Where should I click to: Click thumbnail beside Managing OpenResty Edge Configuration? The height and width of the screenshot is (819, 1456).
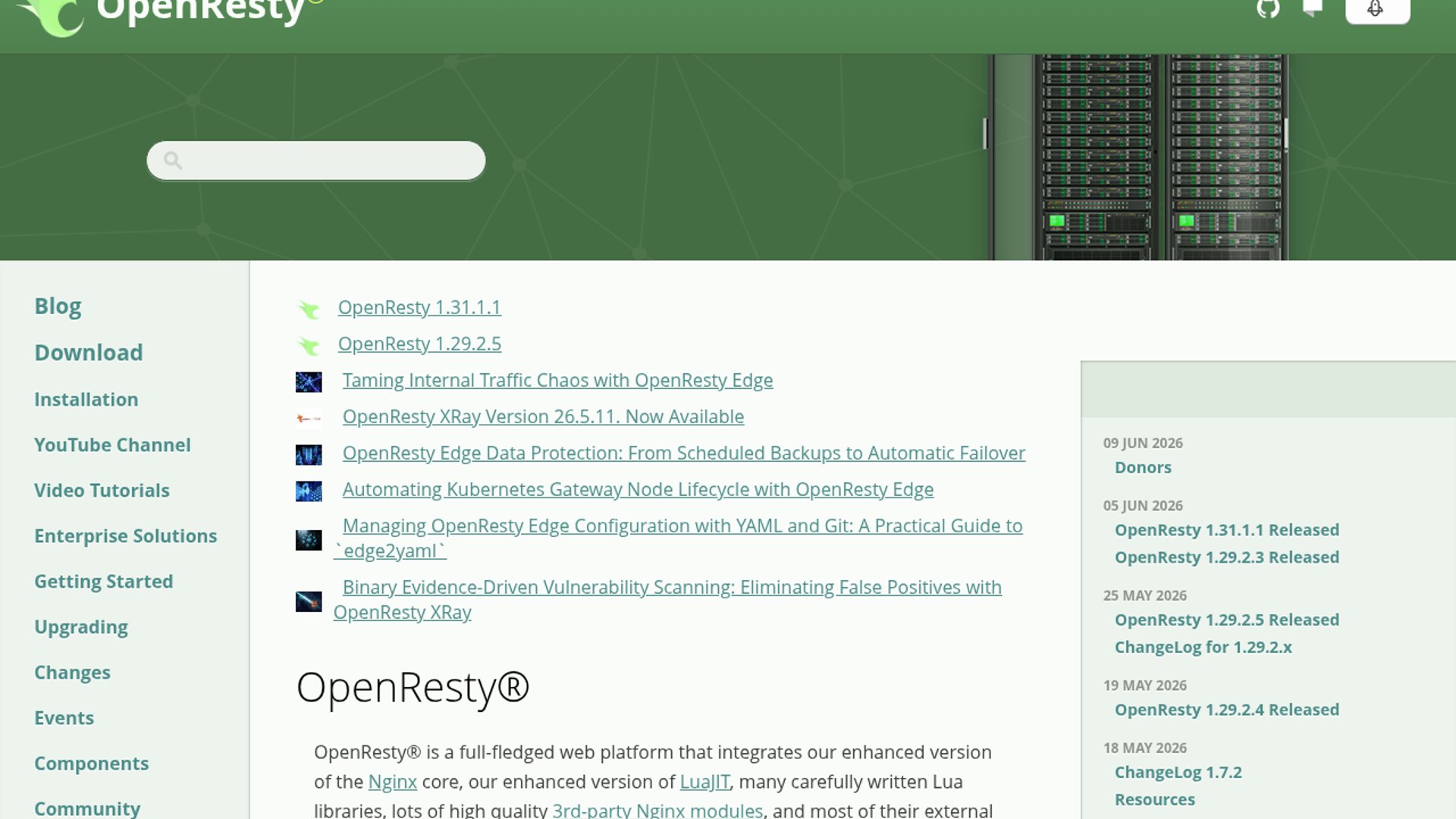click(x=309, y=539)
